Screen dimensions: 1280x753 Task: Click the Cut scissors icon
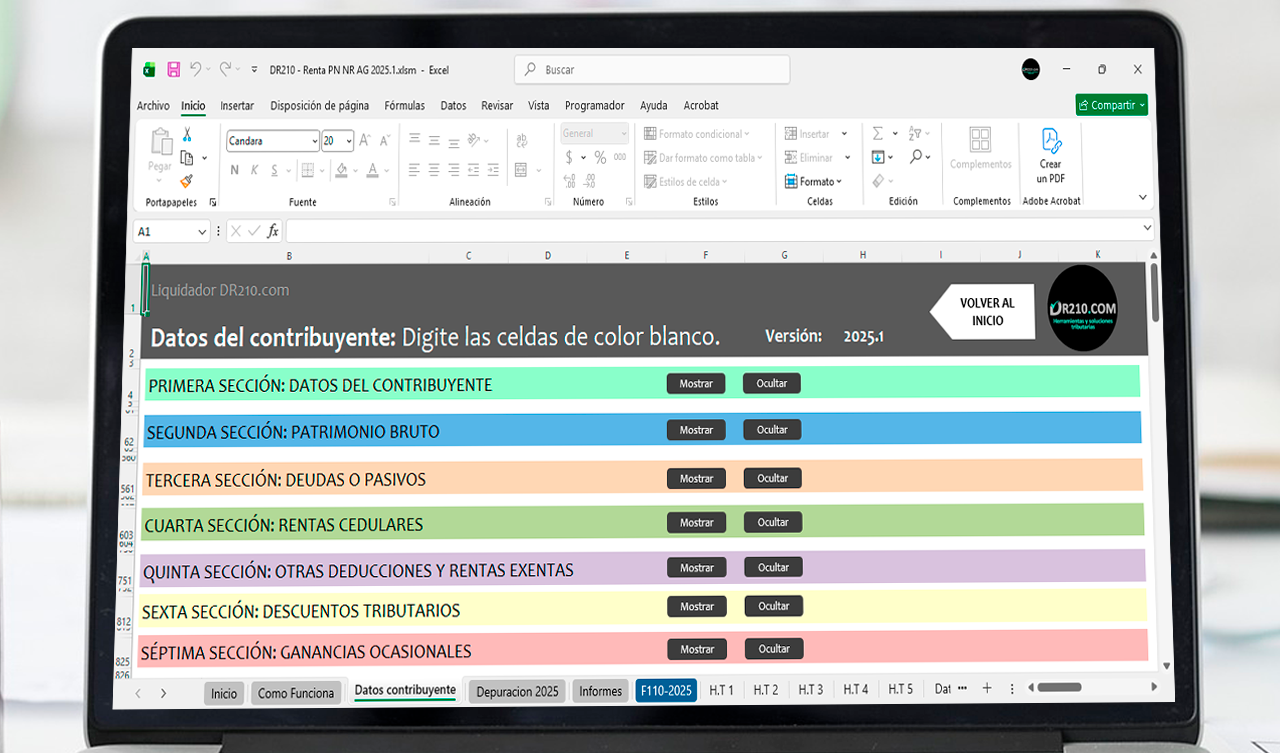[187, 135]
